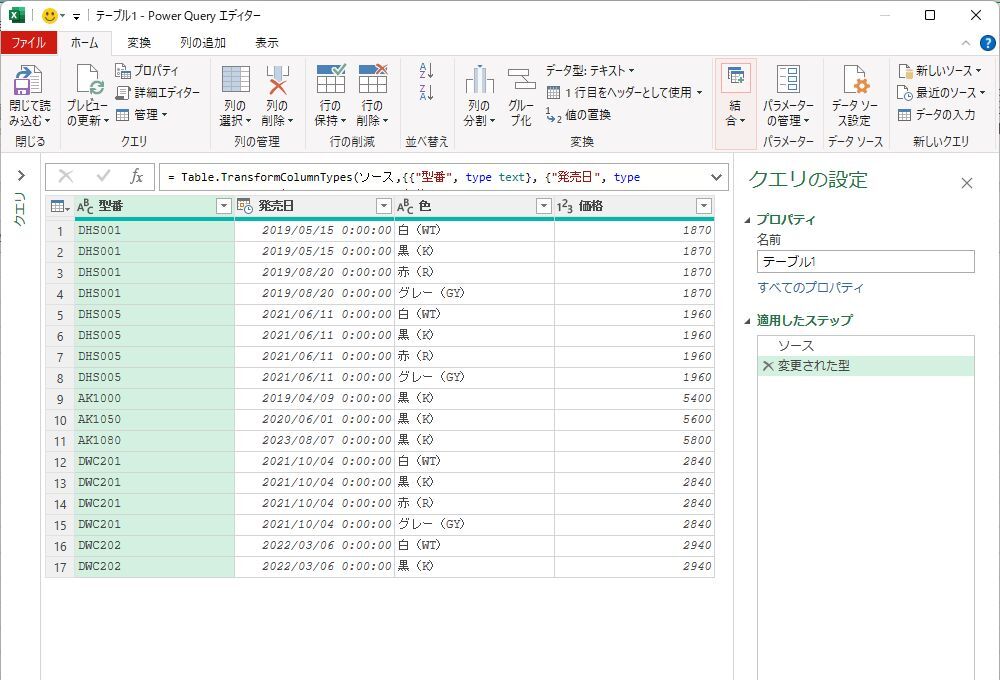Image resolution: width=1000 pixels, height=680 pixels.
Task: Sort ascending with the A-Z icon
Action: click(427, 71)
